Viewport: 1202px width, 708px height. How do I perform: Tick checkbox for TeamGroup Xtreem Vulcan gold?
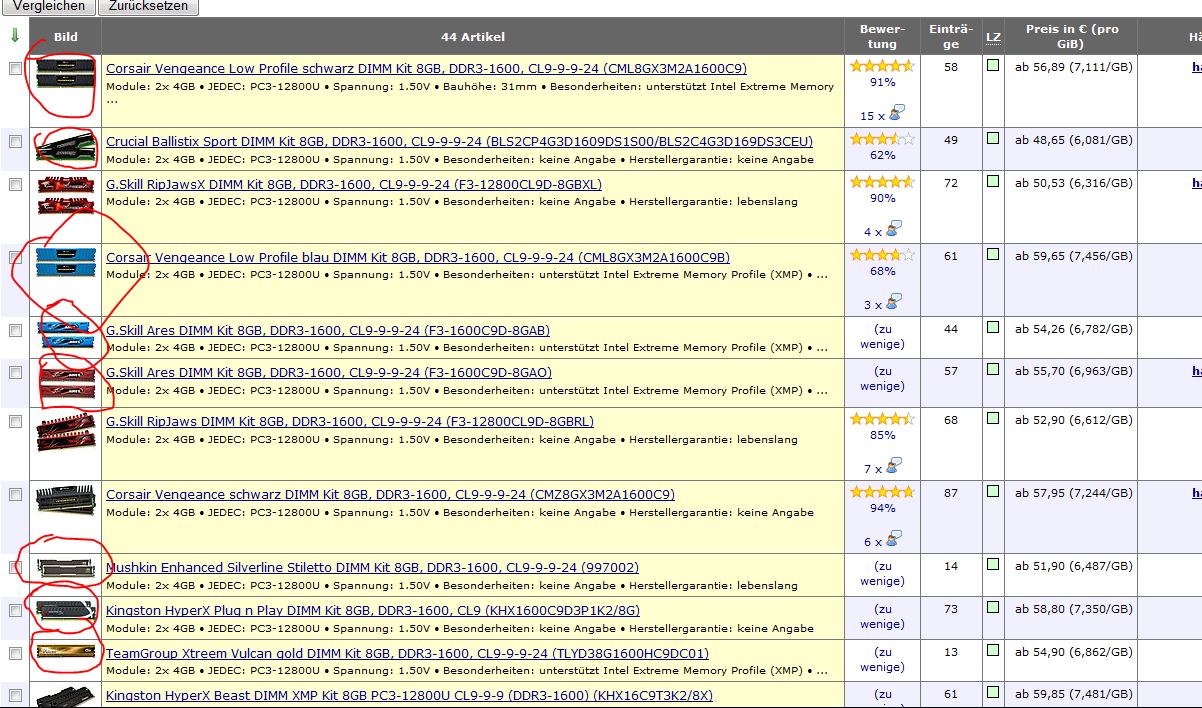coord(15,653)
